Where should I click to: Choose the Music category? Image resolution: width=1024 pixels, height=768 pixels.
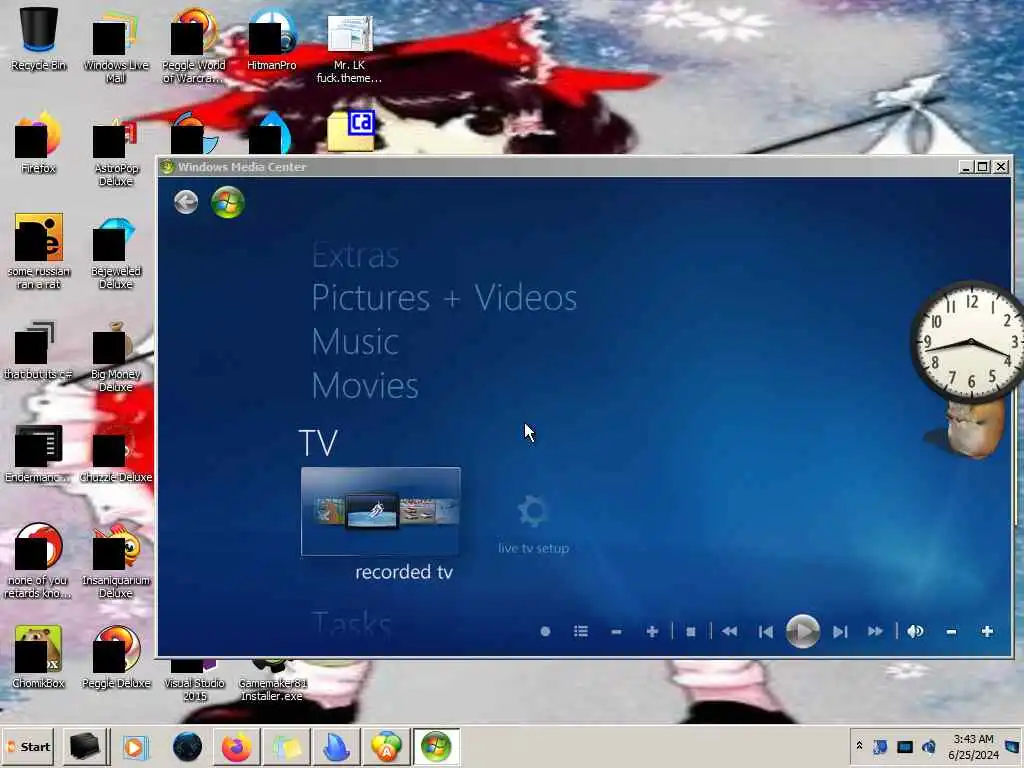[355, 342]
